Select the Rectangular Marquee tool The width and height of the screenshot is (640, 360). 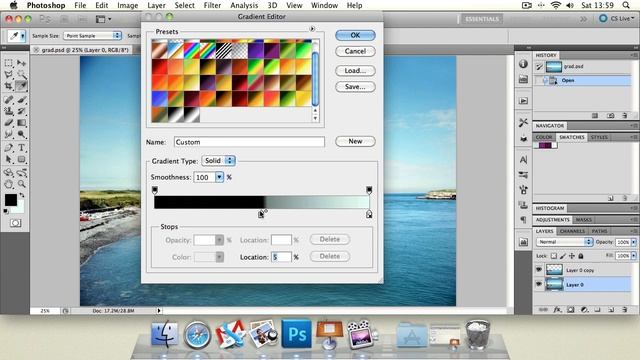pos(9,63)
